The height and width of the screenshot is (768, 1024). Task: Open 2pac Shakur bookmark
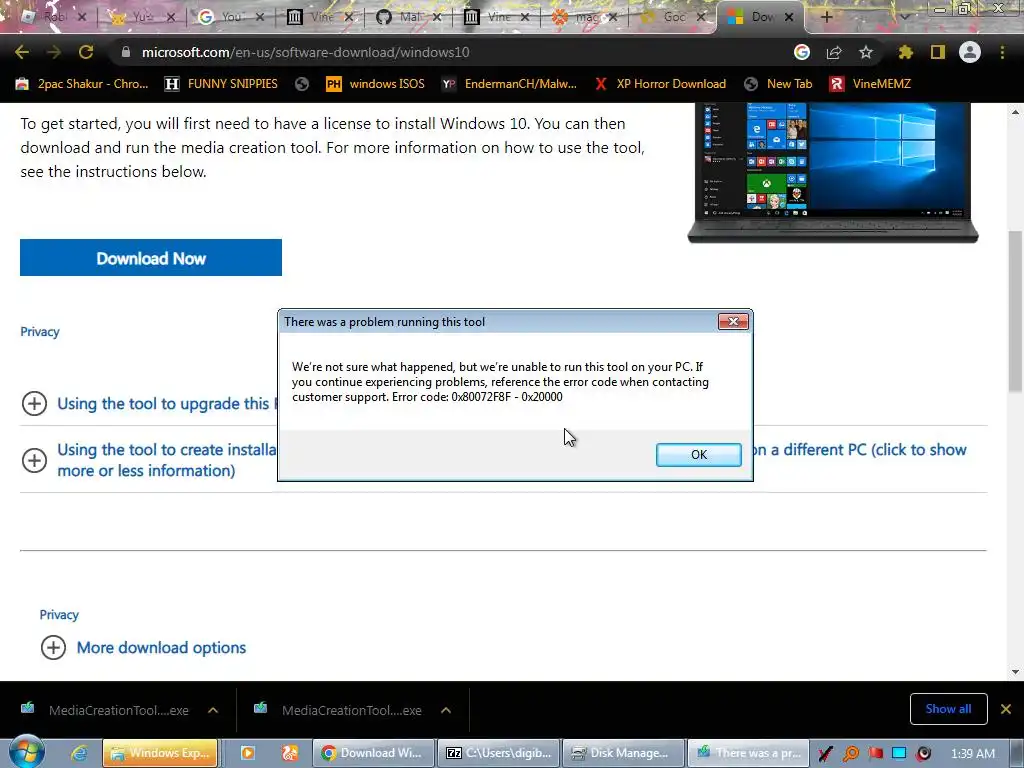pos(82,84)
